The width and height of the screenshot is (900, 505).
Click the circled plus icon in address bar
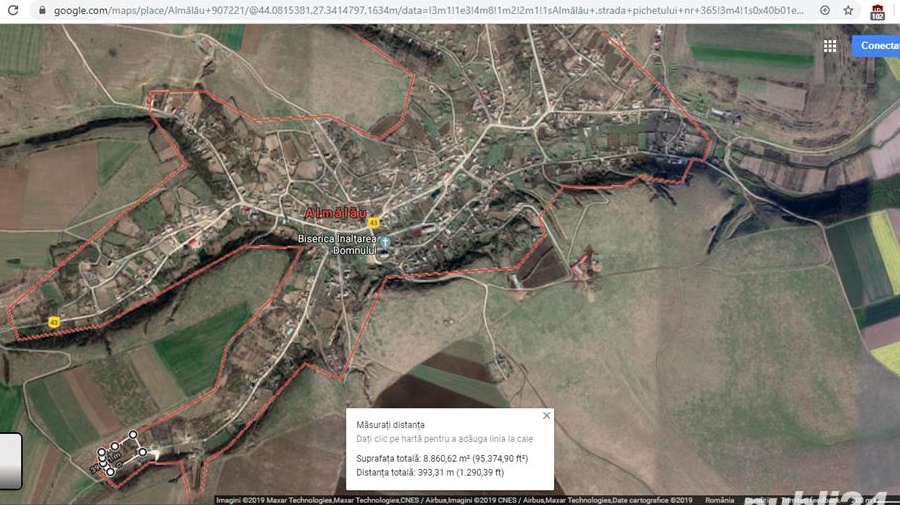tap(824, 10)
